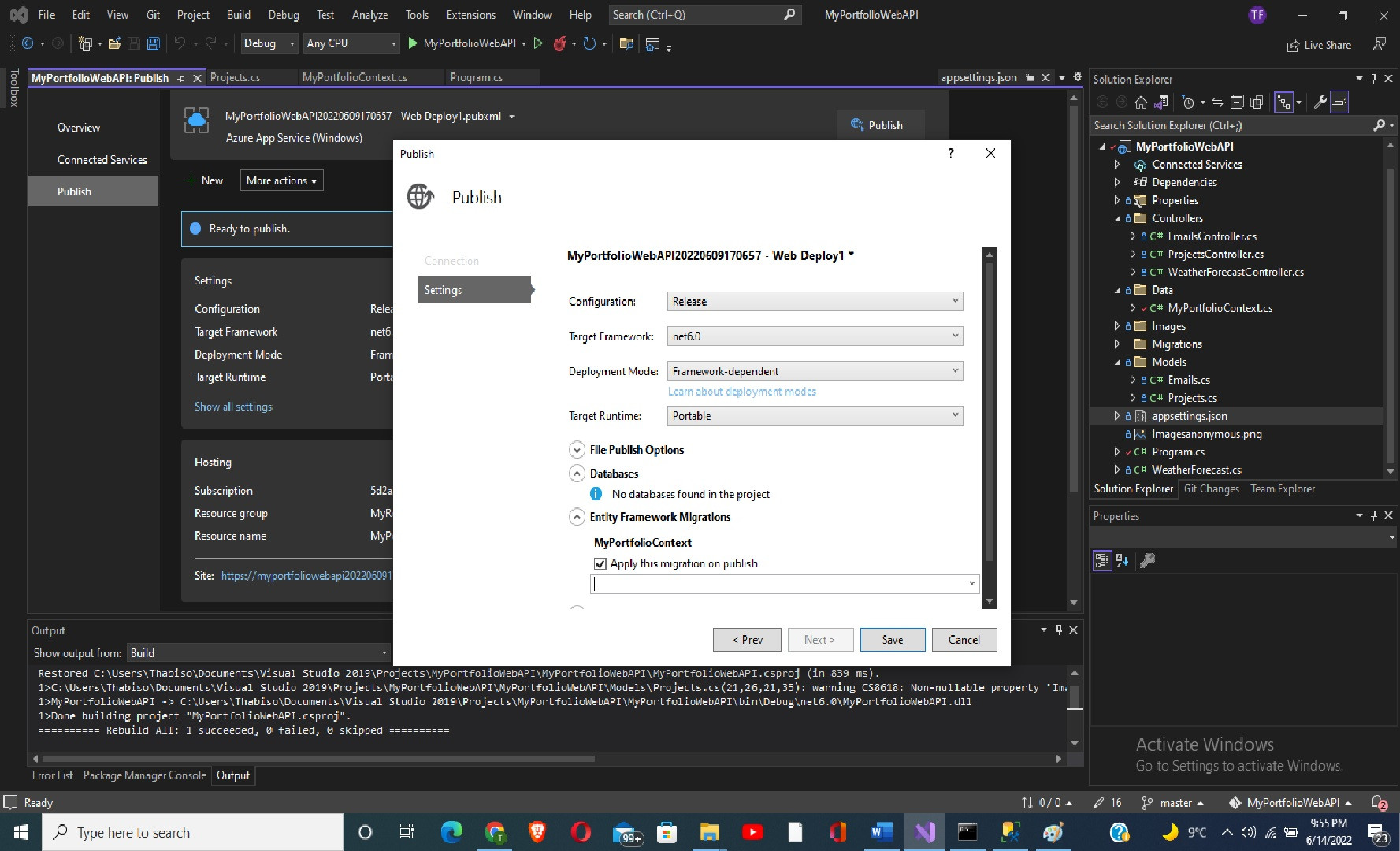Collapse the Databases section
Viewport: 1400px width, 851px height.
(577, 474)
